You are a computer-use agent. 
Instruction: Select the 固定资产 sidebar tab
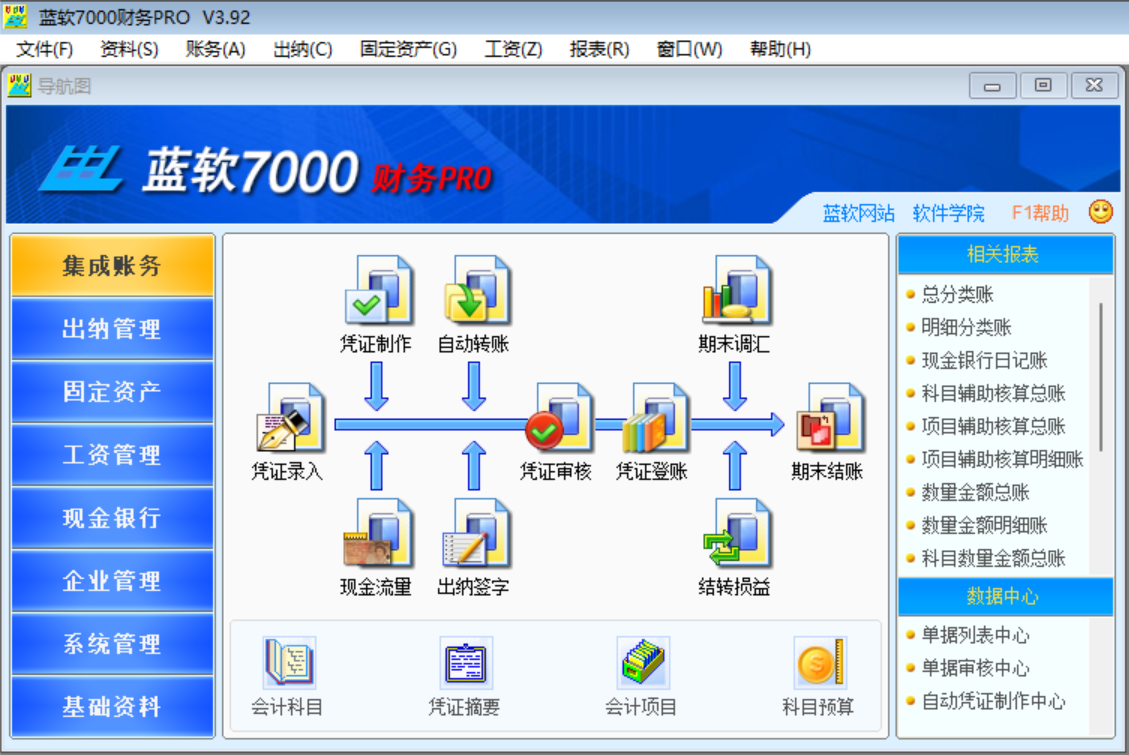[x=112, y=392]
